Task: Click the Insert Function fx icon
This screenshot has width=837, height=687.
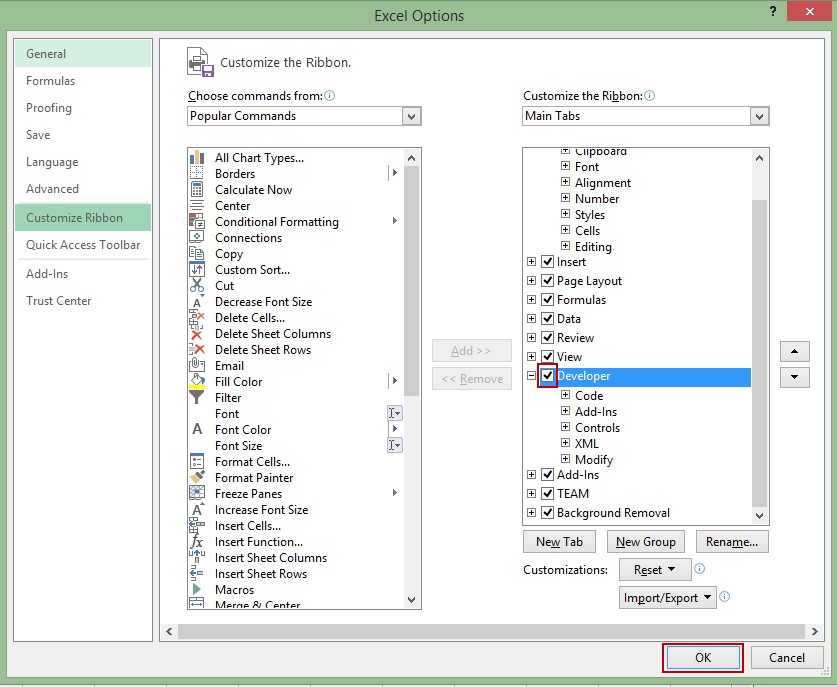Action: (197, 542)
